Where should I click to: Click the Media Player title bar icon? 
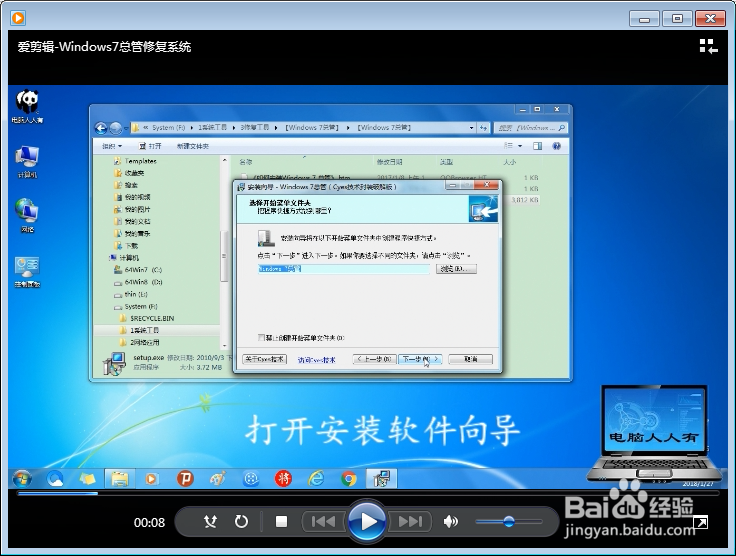pyautogui.click(x=19, y=18)
